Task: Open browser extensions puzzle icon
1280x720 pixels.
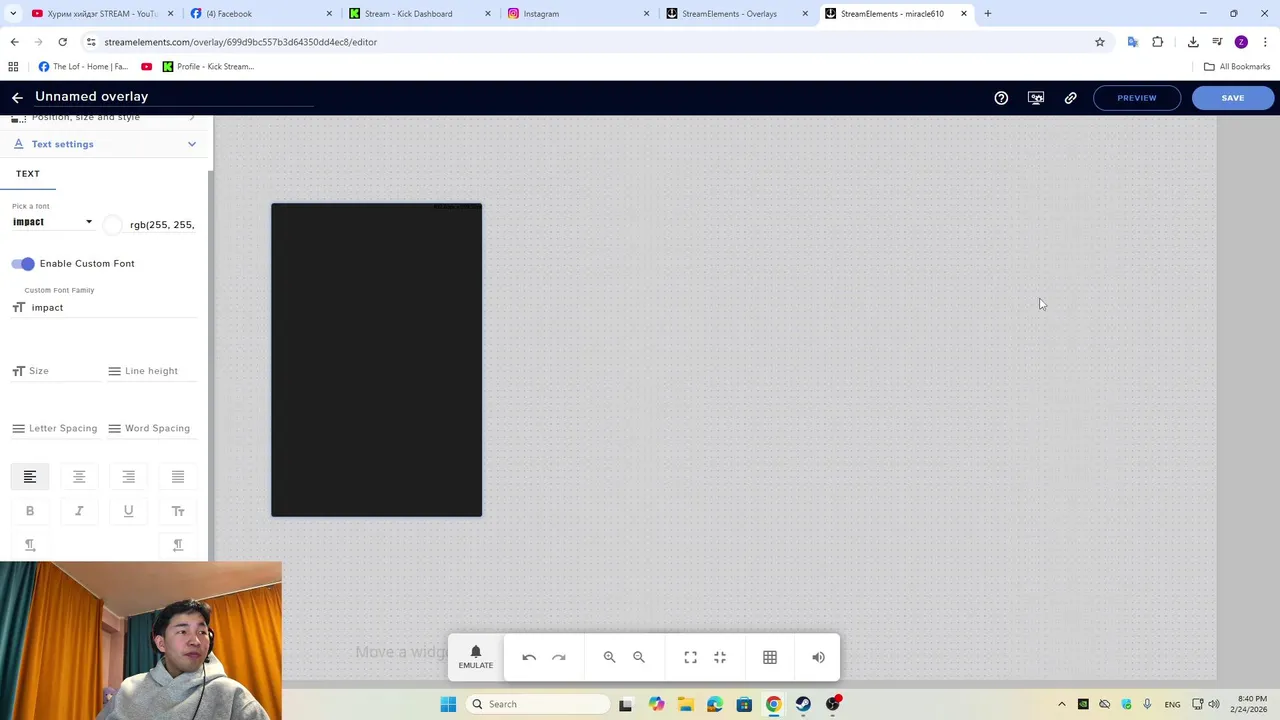Action: point(1158,42)
